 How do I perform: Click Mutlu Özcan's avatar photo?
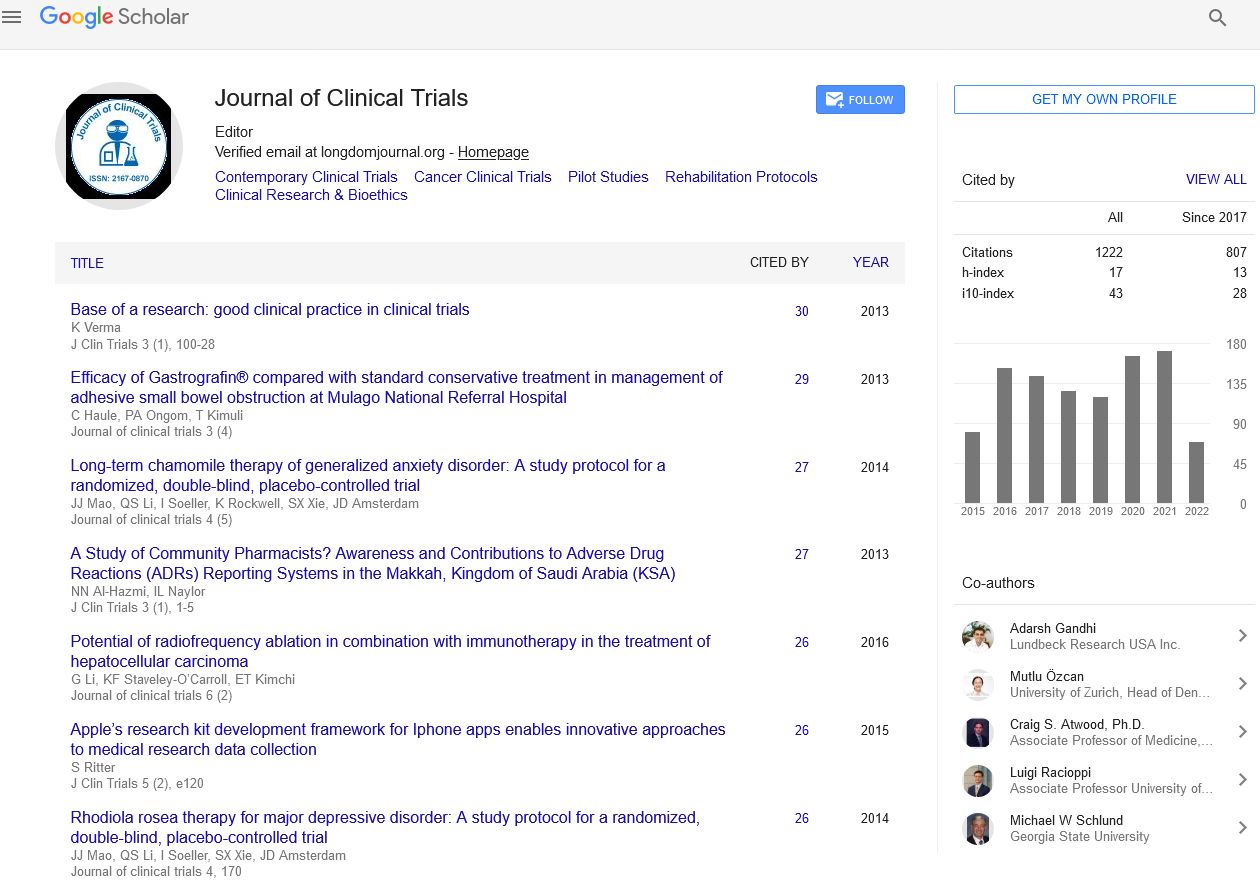[x=977, y=684]
